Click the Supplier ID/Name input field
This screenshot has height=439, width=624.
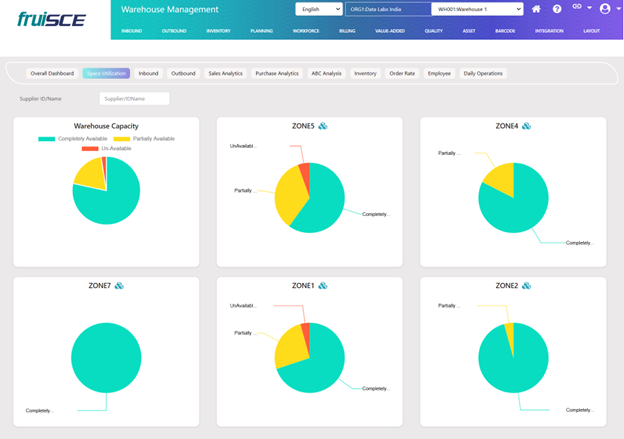pyautogui.click(x=134, y=98)
